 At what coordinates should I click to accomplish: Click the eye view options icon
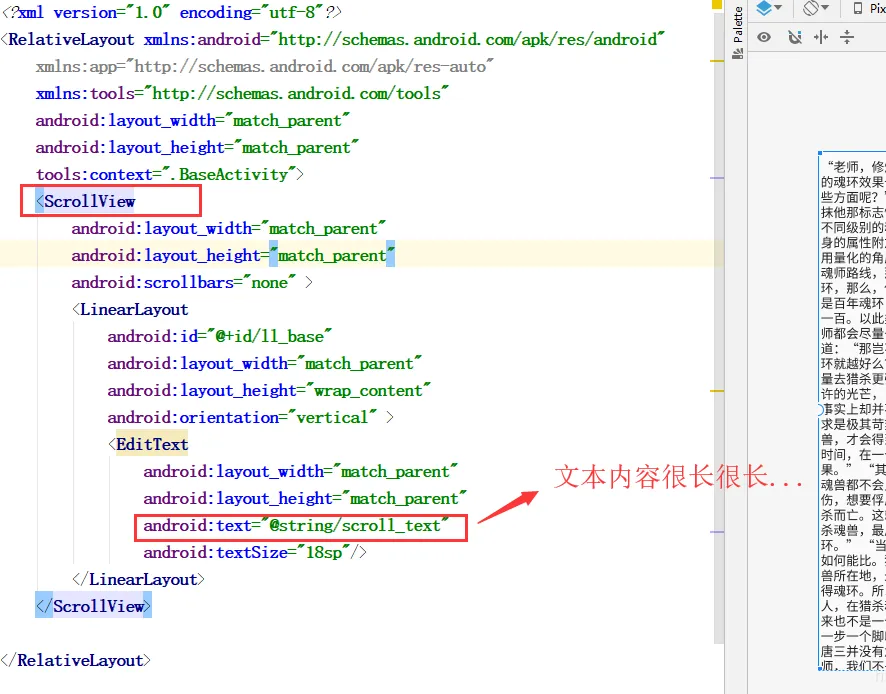pos(764,37)
